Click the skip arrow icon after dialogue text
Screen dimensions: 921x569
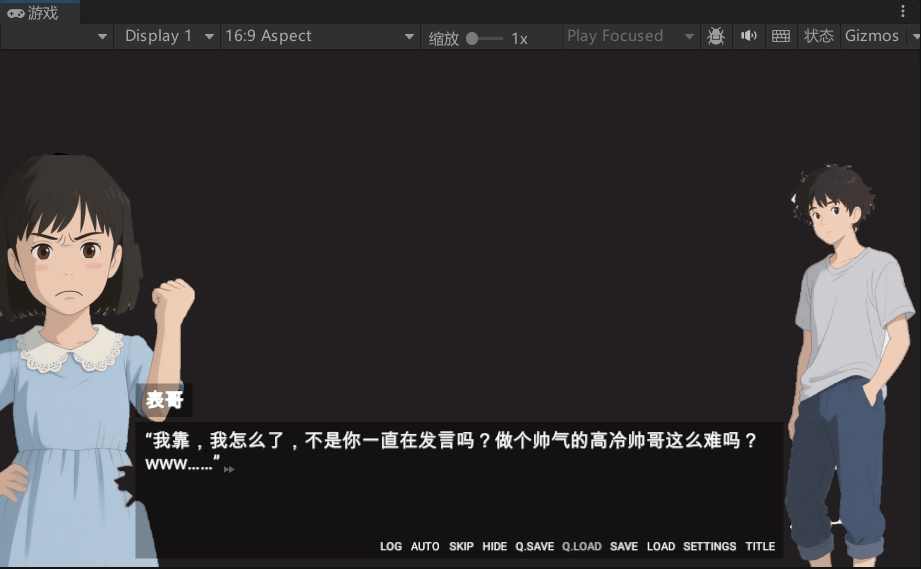[229, 469]
